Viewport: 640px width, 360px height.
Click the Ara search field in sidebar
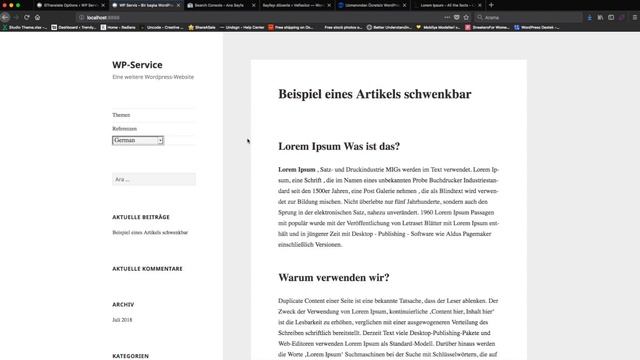point(154,179)
